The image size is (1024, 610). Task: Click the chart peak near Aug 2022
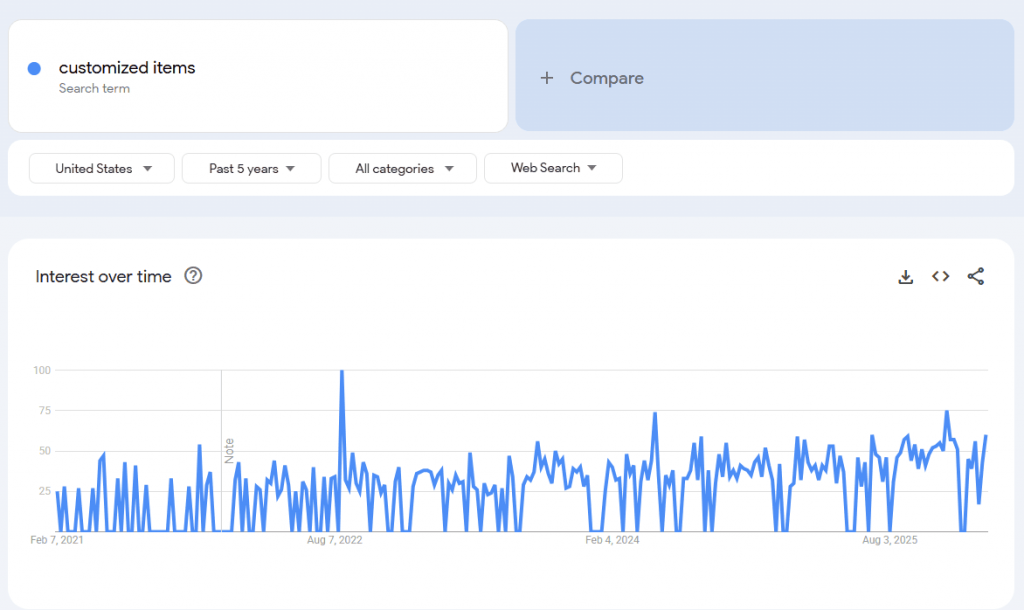click(x=340, y=370)
